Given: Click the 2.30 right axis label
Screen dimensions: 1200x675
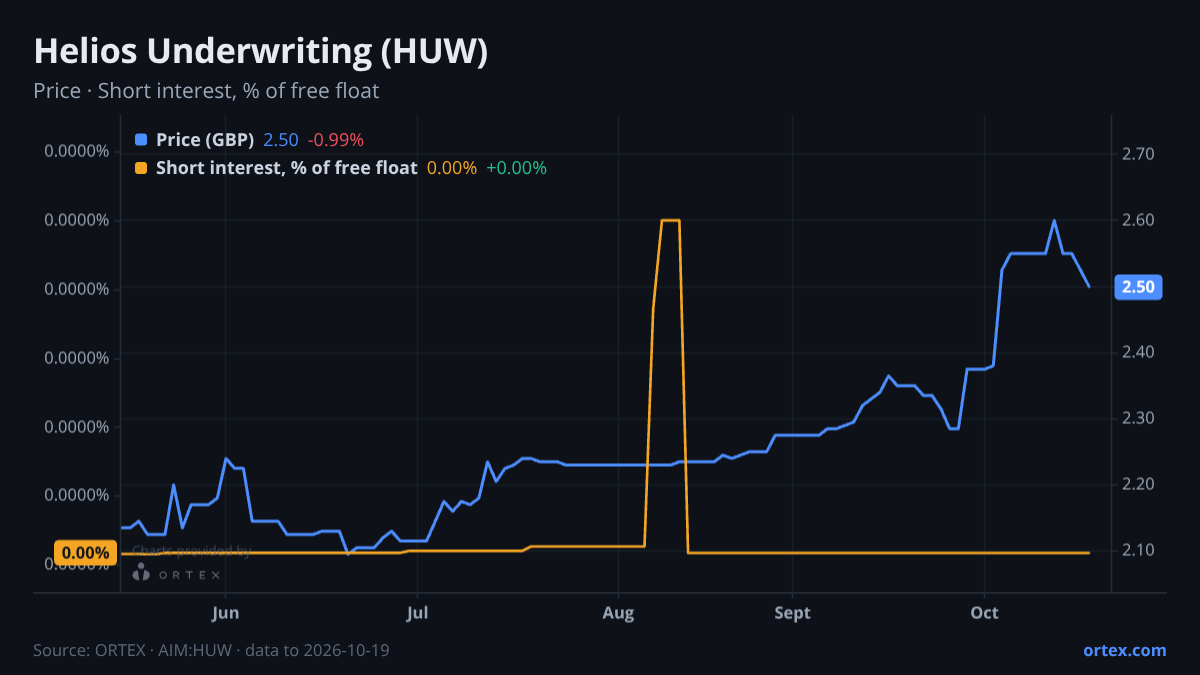Looking at the screenshot, I should point(1138,418).
